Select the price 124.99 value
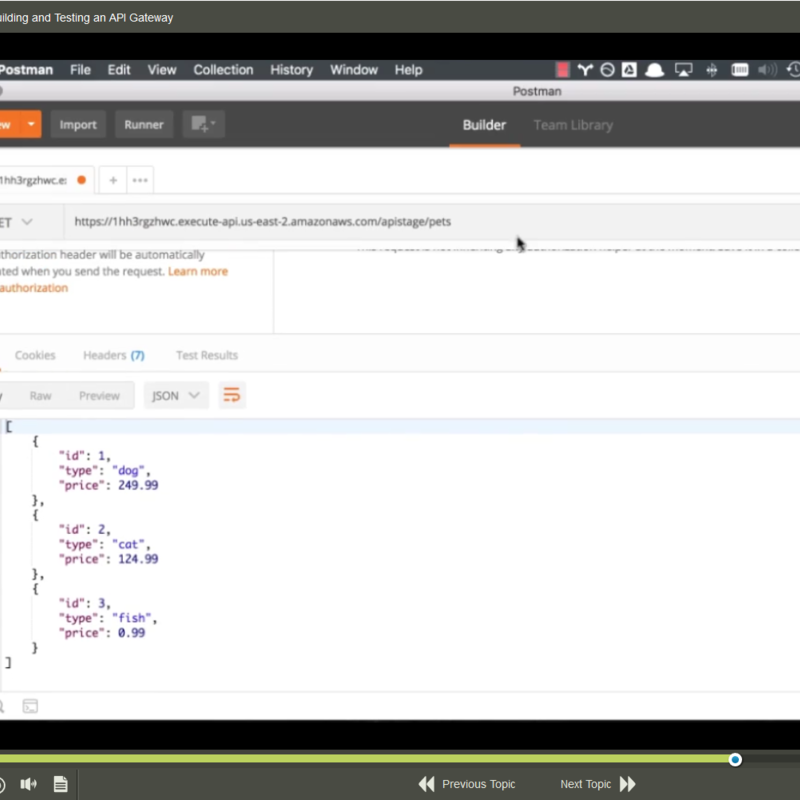This screenshot has width=800, height=800. click(138, 559)
